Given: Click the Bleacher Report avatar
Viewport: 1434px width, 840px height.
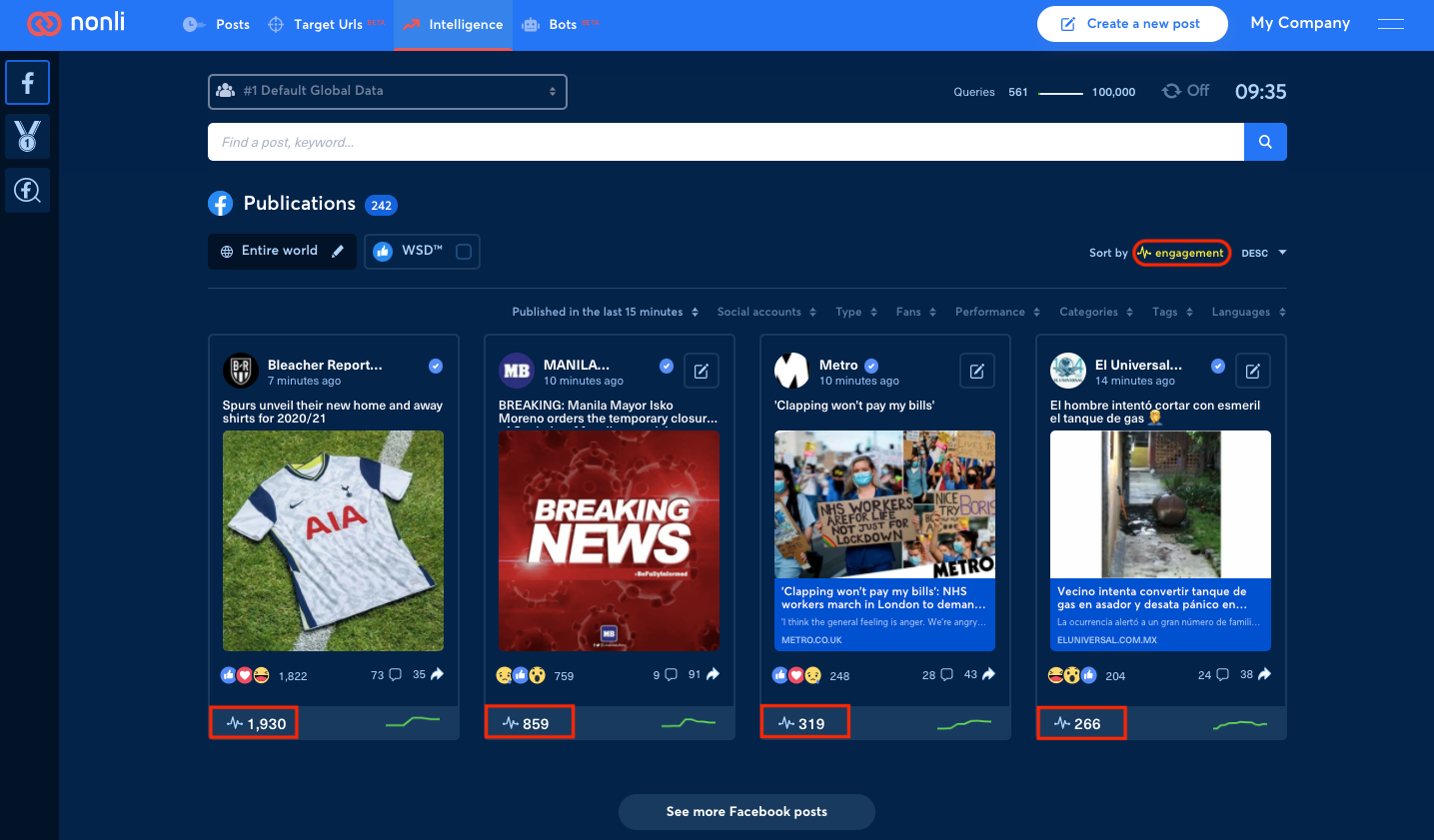Looking at the screenshot, I should tap(241, 371).
